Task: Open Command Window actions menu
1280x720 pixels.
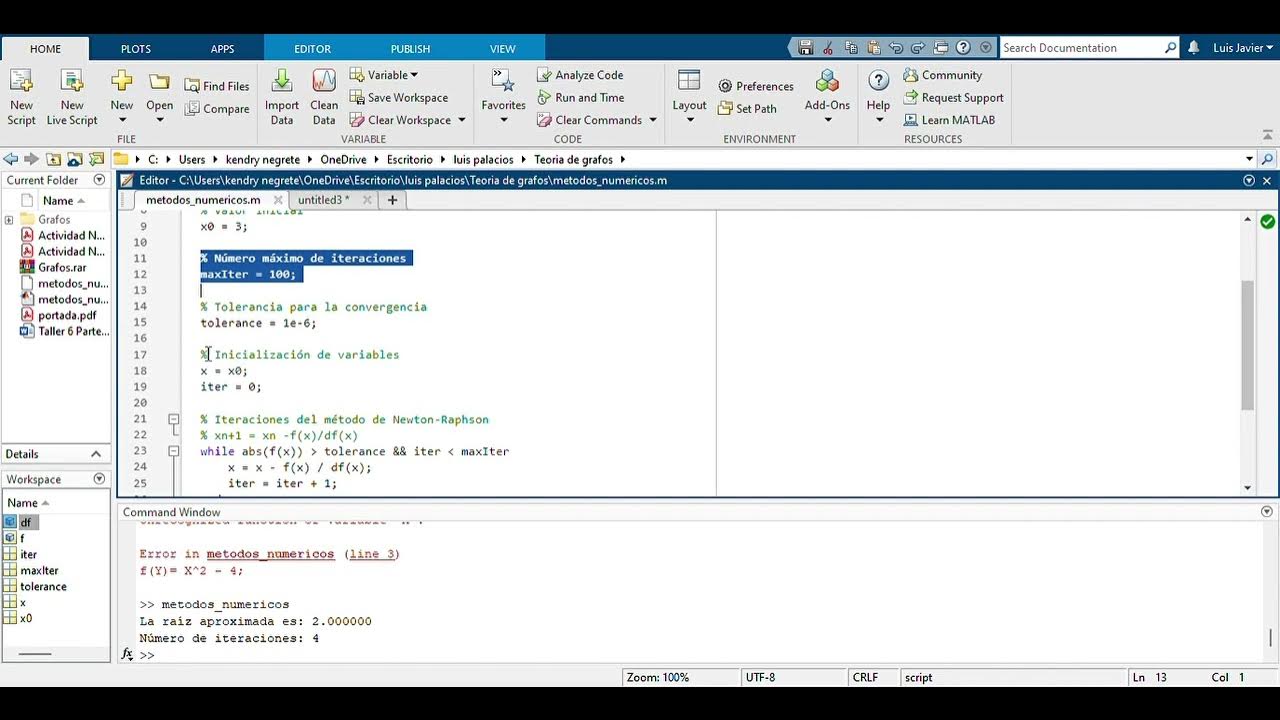Action: 1267,512
